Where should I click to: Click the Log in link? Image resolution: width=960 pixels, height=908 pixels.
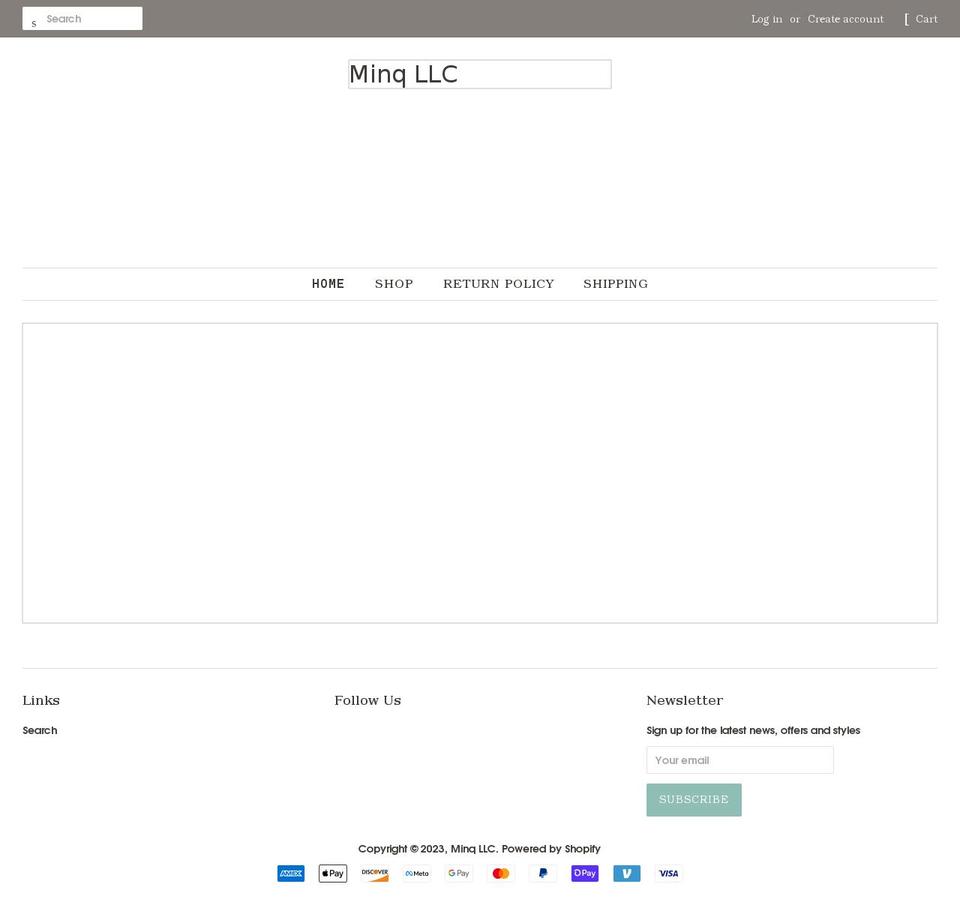point(767,19)
